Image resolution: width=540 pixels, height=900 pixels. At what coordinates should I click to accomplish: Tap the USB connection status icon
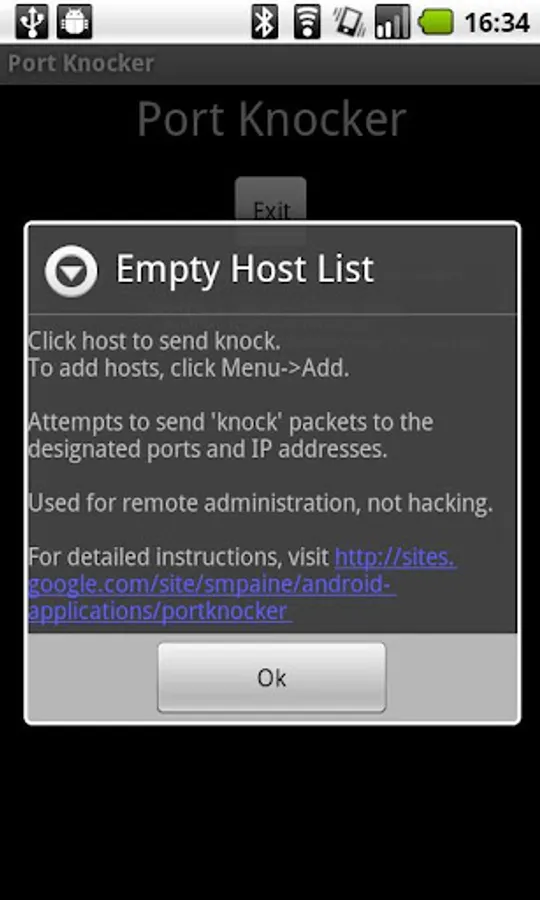[x=32, y=22]
